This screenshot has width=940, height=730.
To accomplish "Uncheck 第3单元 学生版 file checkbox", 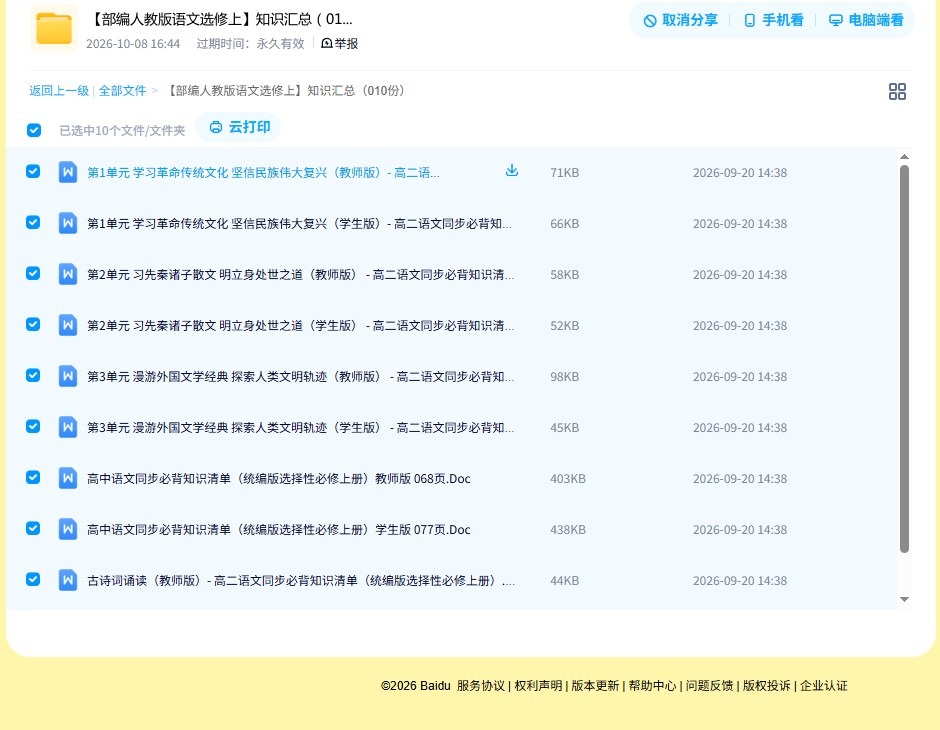I will 33,426.
